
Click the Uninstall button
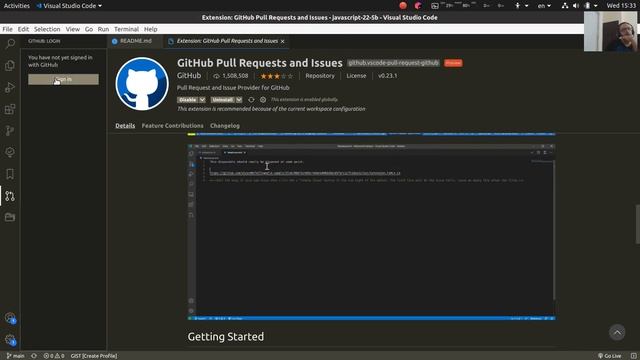(x=222, y=100)
